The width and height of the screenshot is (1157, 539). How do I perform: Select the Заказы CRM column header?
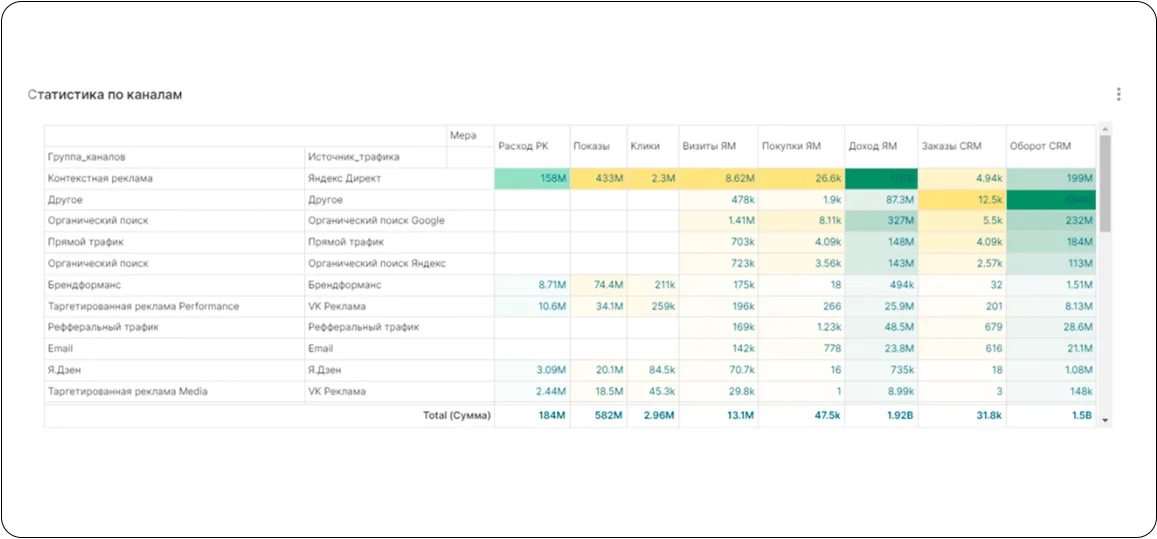[x=951, y=146]
